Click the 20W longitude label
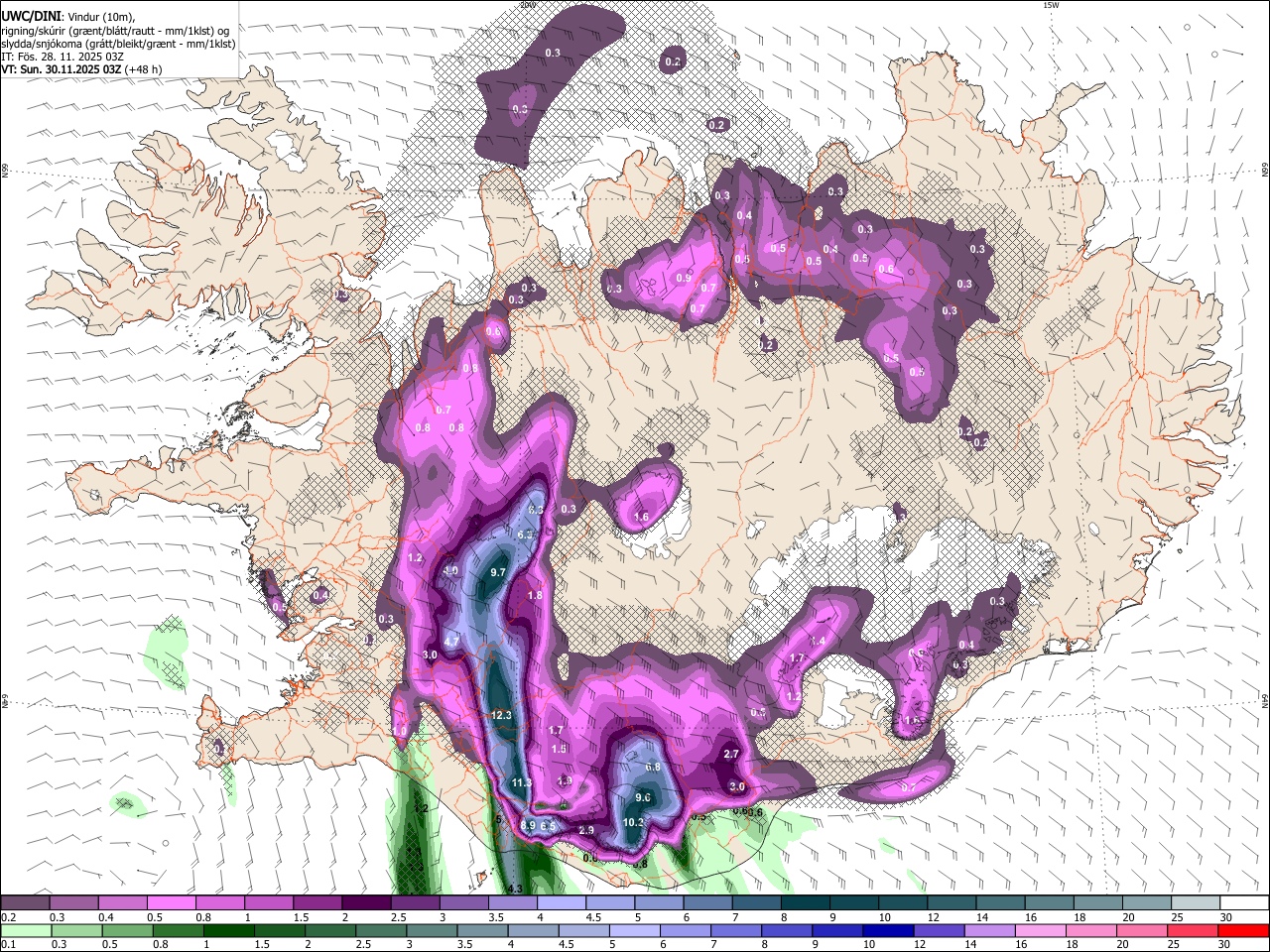Image resolution: width=1270 pixels, height=952 pixels. 528,5
